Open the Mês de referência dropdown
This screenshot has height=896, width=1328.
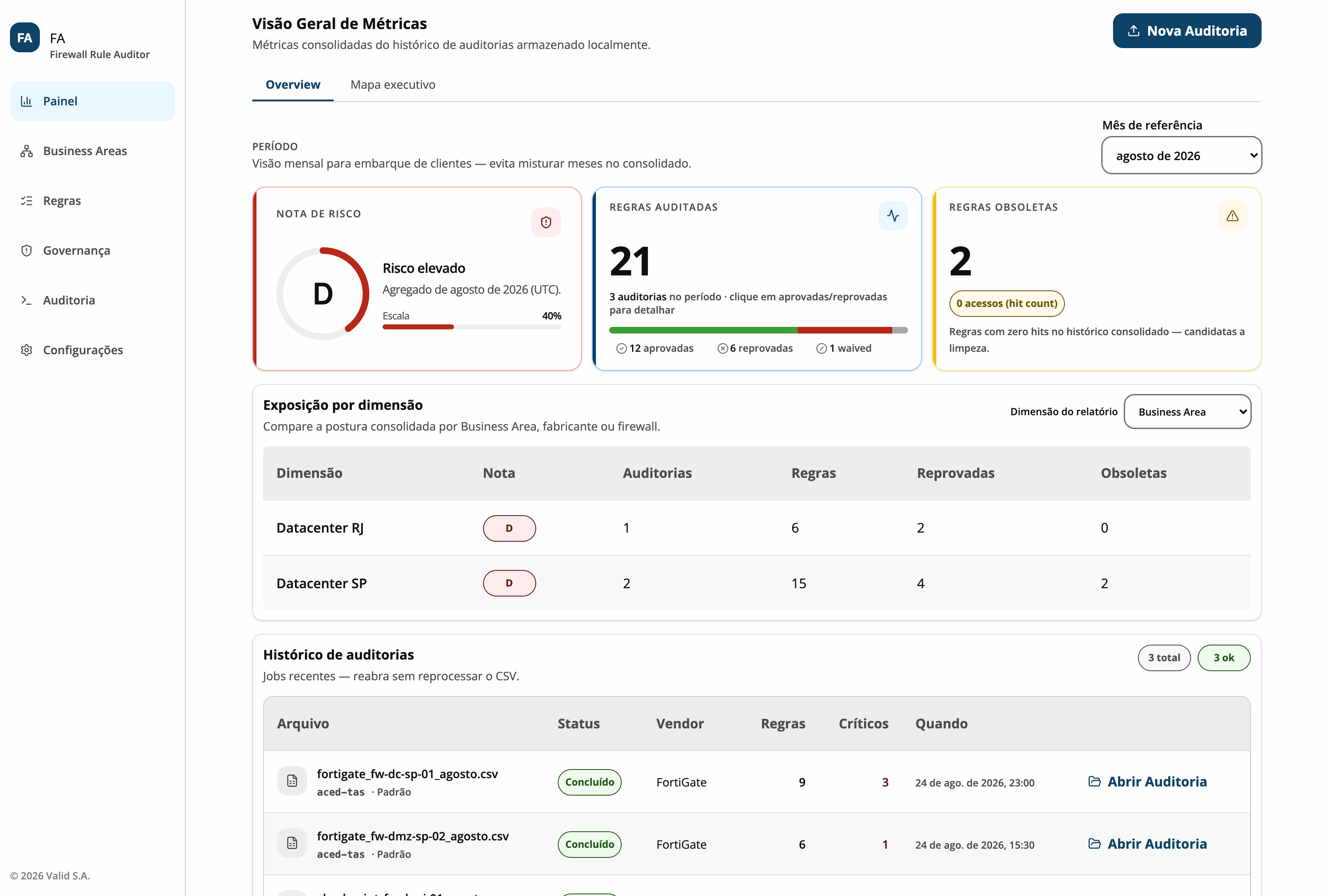tap(1181, 155)
